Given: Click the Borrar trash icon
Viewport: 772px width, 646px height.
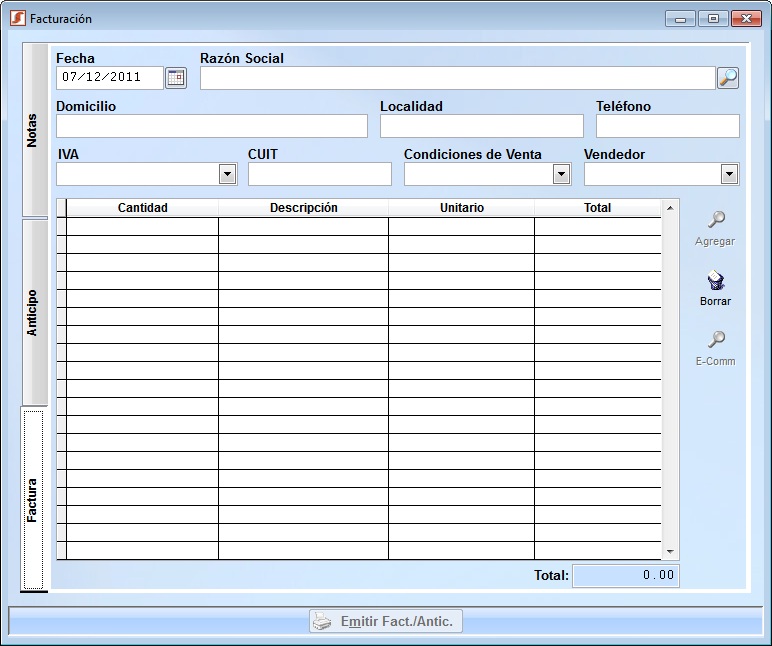Looking at the screenshot, I should tap(715, 281).
